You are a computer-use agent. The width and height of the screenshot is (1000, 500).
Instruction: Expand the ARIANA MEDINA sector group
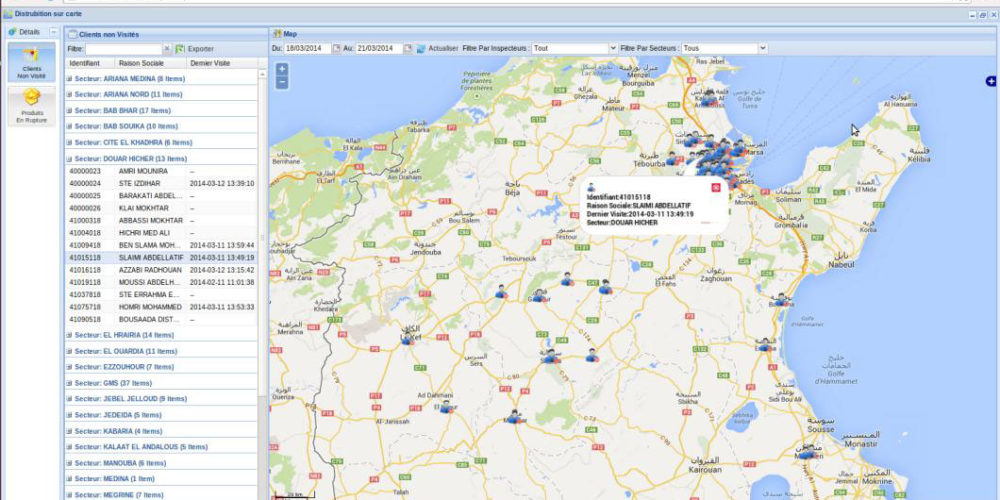tap(69, 78)
